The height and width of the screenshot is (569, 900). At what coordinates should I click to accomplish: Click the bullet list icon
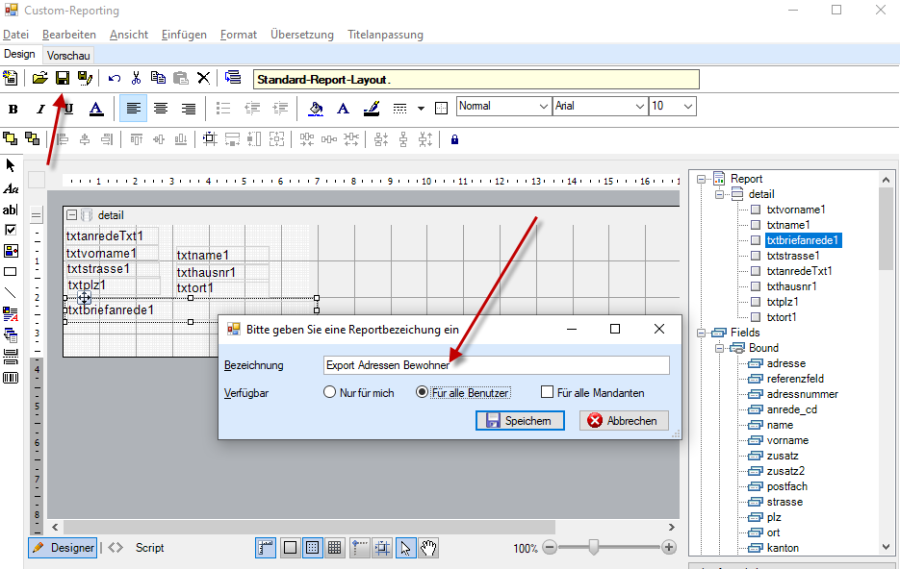click(223, 109)
